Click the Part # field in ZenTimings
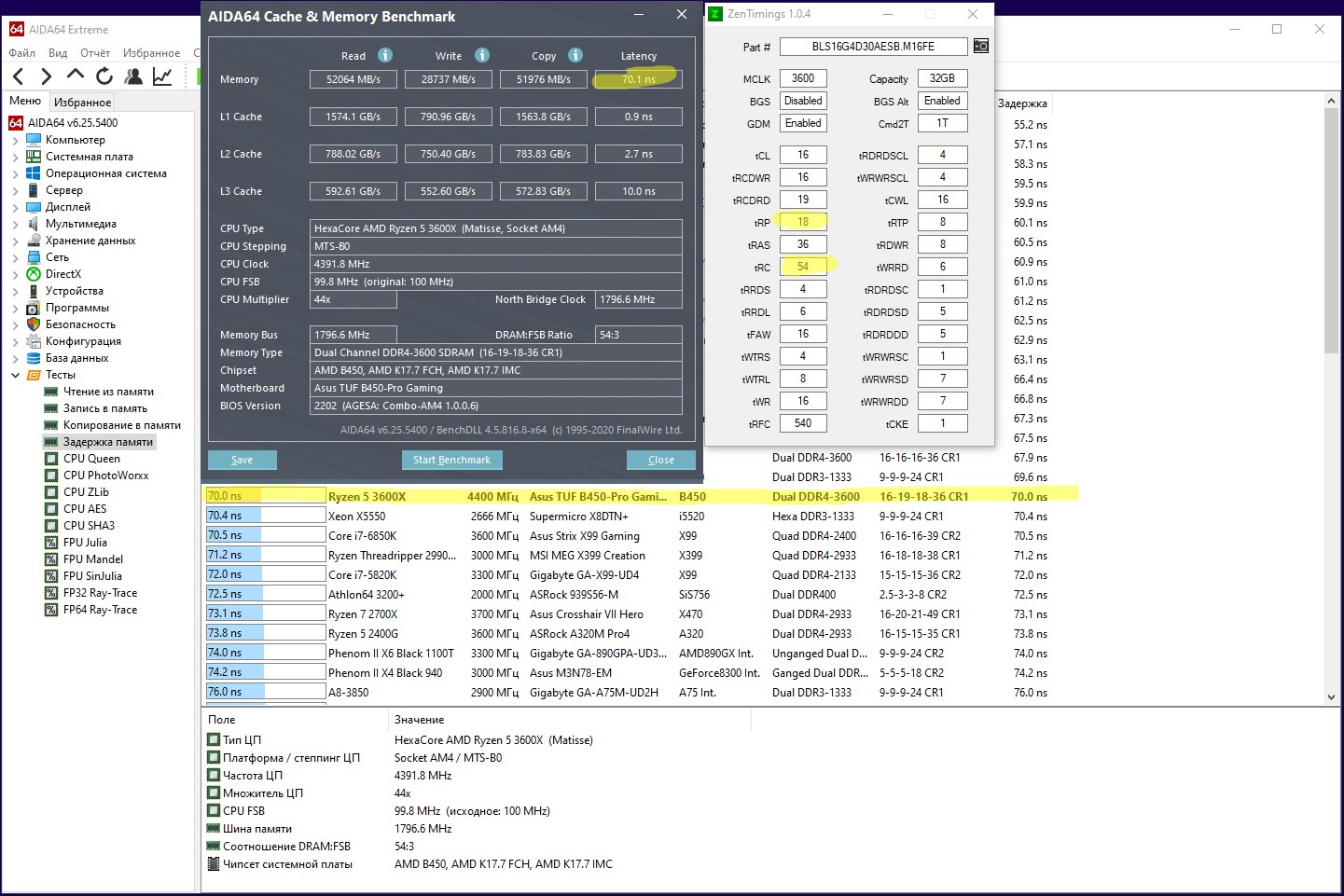 (x=873, y=47)
